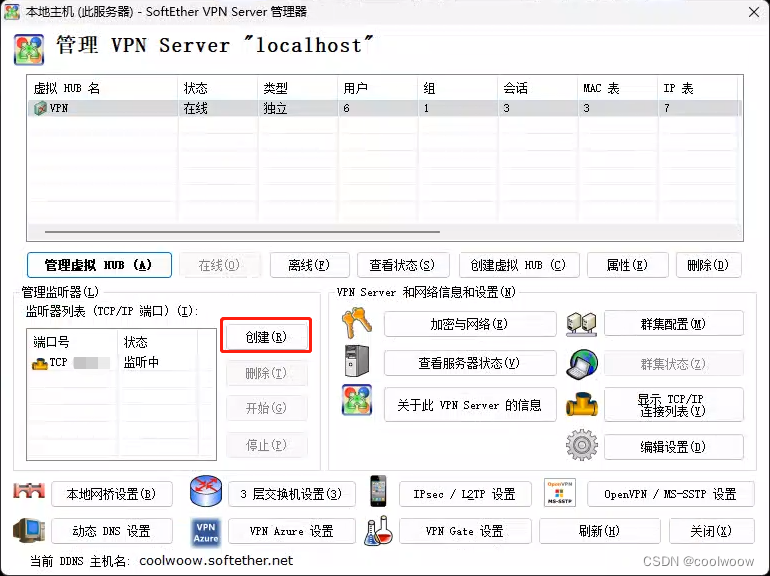The image size is (770, 576).
Task: Open IPsec / L2TP 设置
Action: (465, 494)
